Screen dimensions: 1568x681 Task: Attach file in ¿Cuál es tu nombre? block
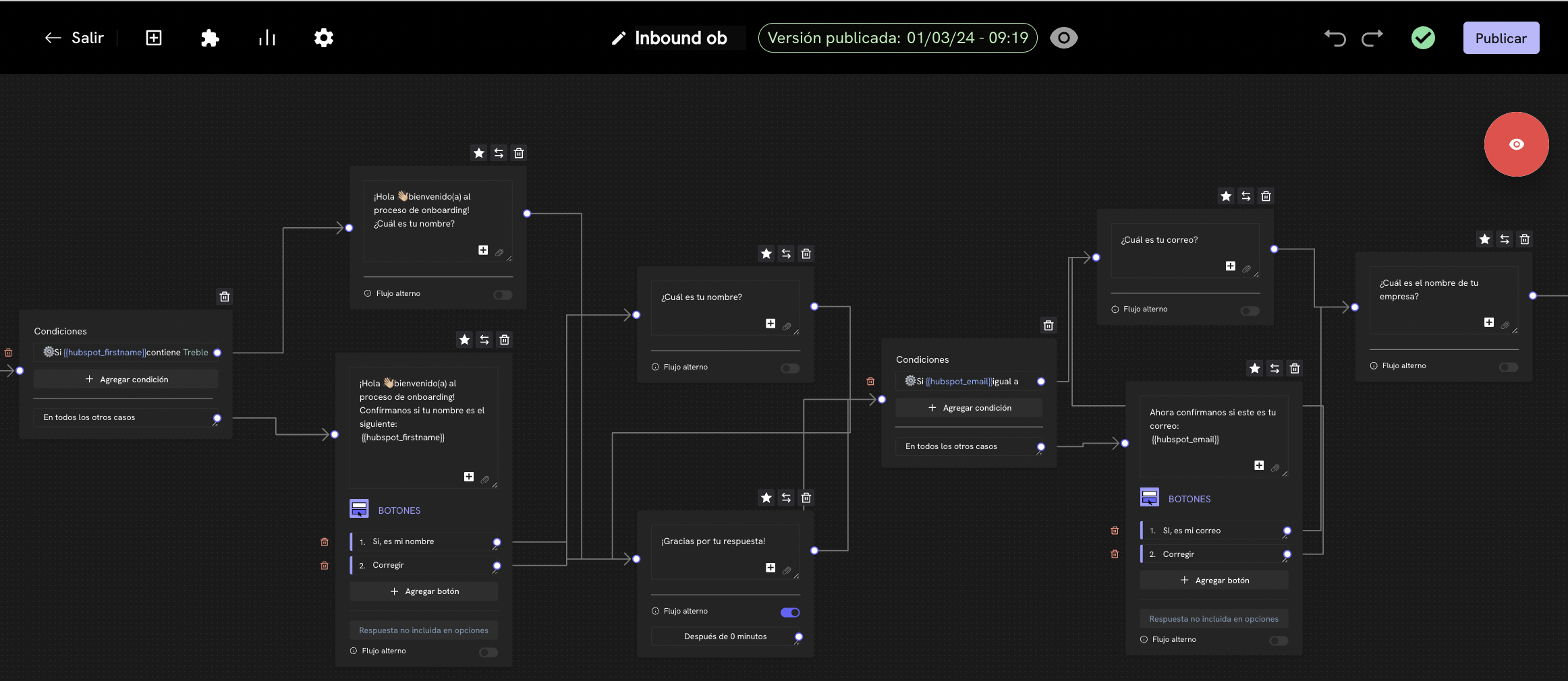click(787, 326)
